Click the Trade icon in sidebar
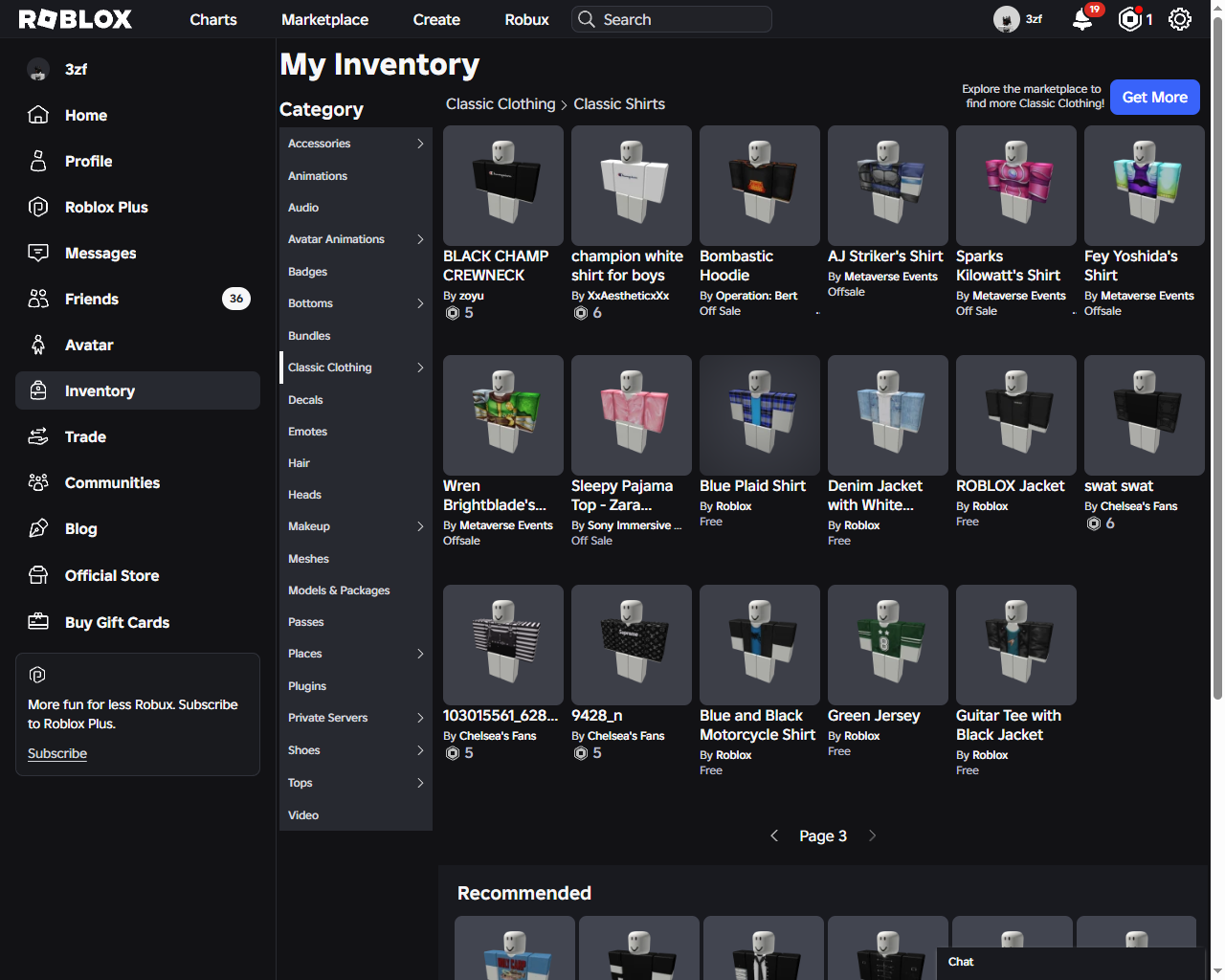This screenshot has width=1225, height=980. tap(38, 436)
